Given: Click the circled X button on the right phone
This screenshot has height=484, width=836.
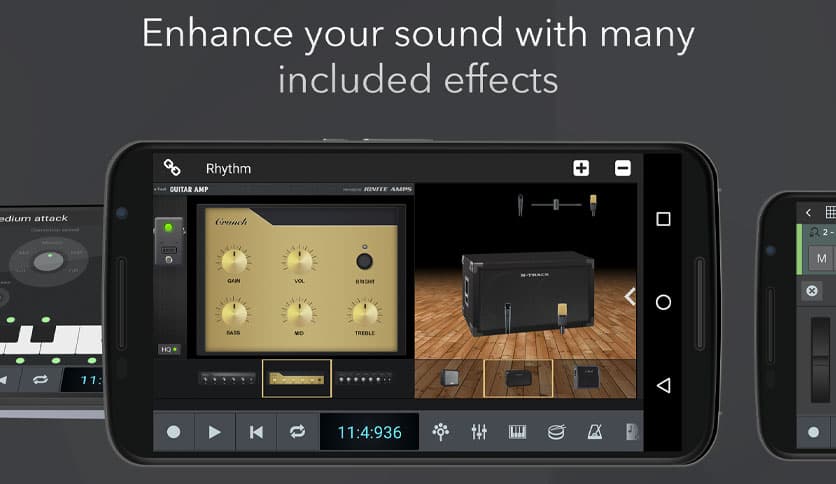Looking at the screenshot, I should coord(811,291).
